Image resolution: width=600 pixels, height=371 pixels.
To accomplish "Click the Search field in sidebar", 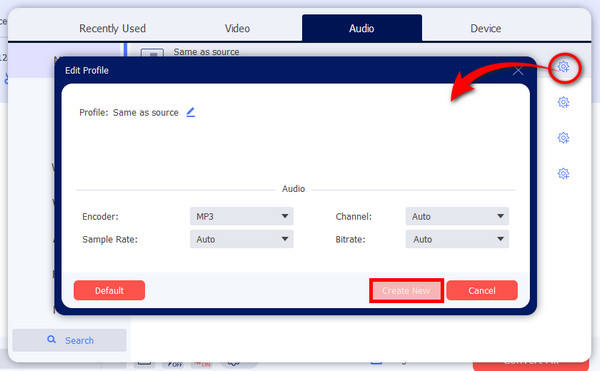I will [69, 340].
